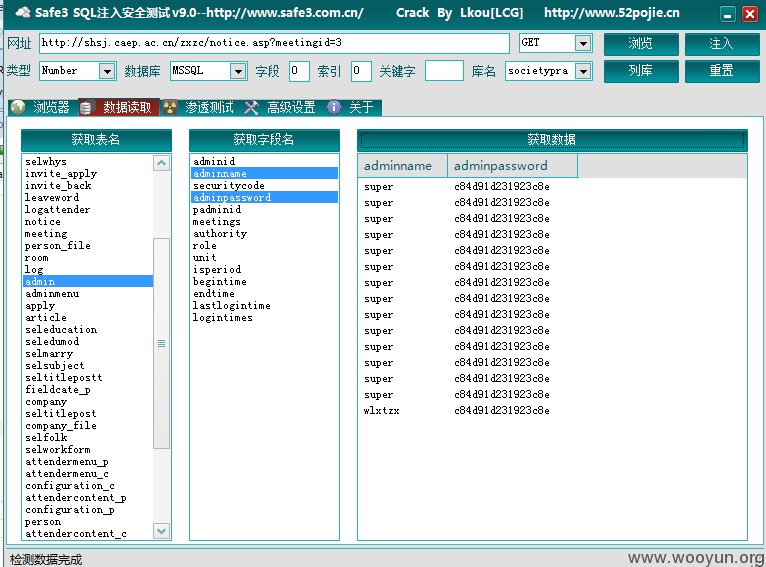The height and width of the screenshot is (567, 766).
Task: Select the person_file table
Action: [88, 246]
